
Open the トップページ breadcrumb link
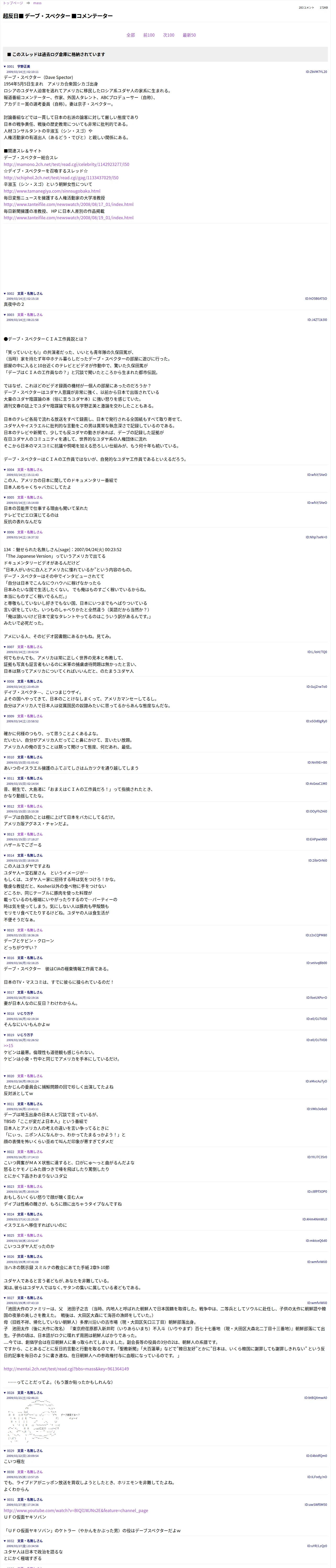[13, 3]
